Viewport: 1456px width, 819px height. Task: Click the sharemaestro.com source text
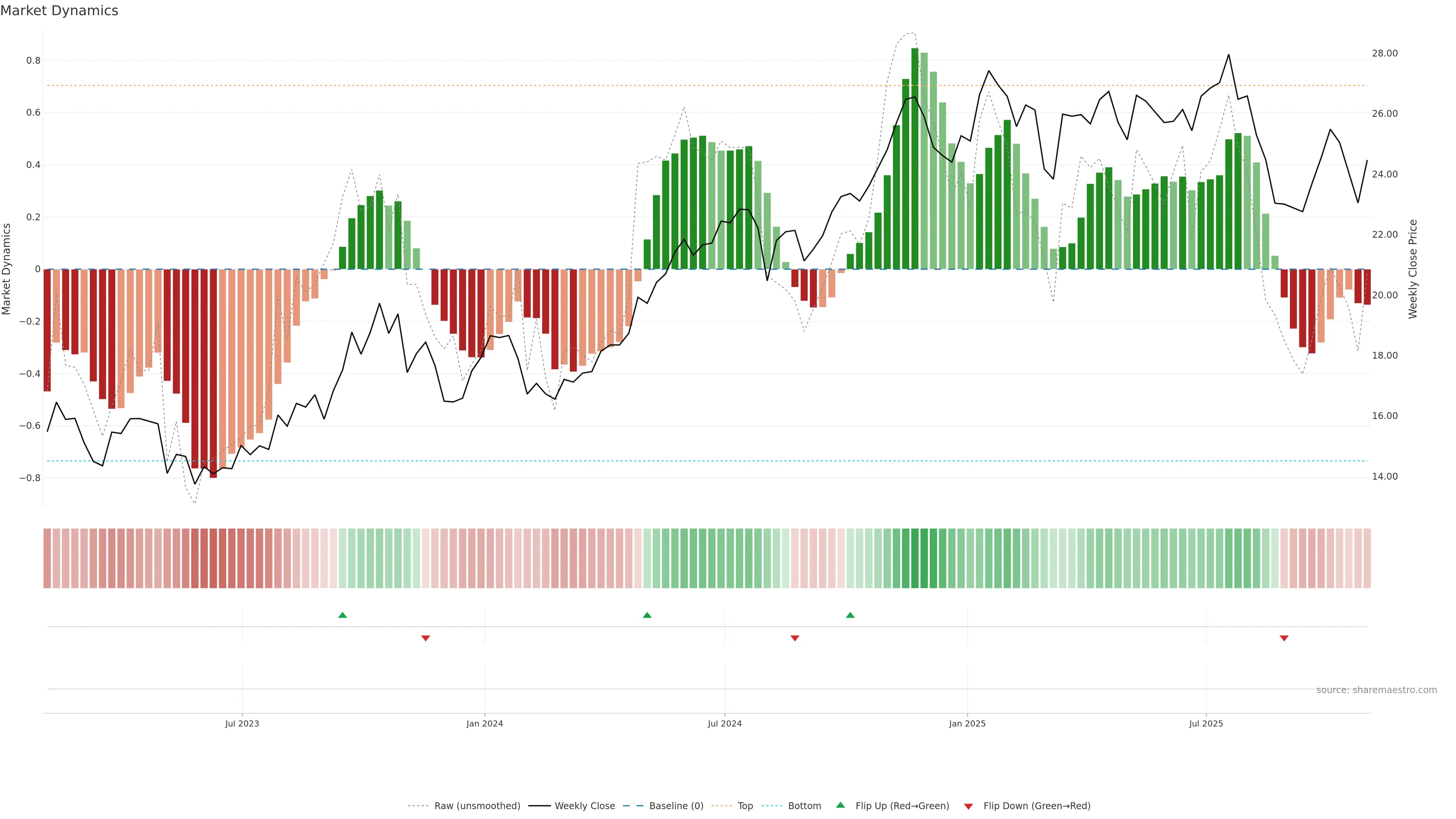point(1376,690)
